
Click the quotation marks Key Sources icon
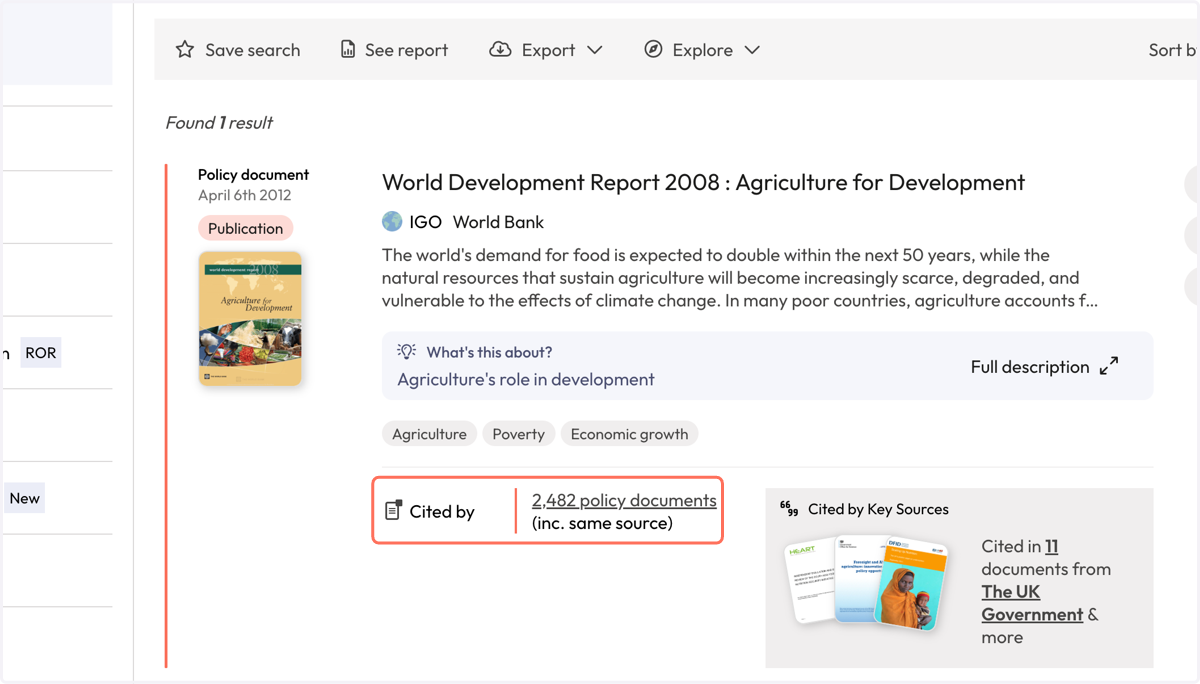[x=789, y=509]
